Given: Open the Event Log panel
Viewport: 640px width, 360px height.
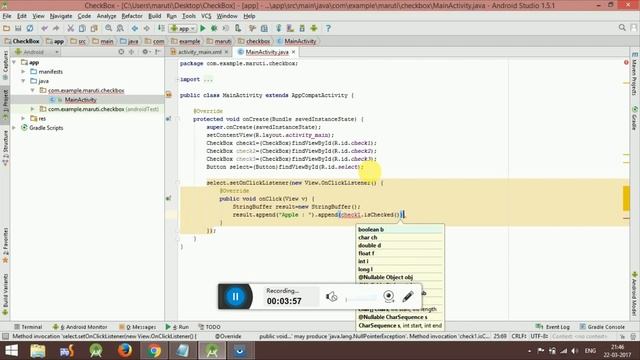Looking at the screenshot, I should (552, 327).
